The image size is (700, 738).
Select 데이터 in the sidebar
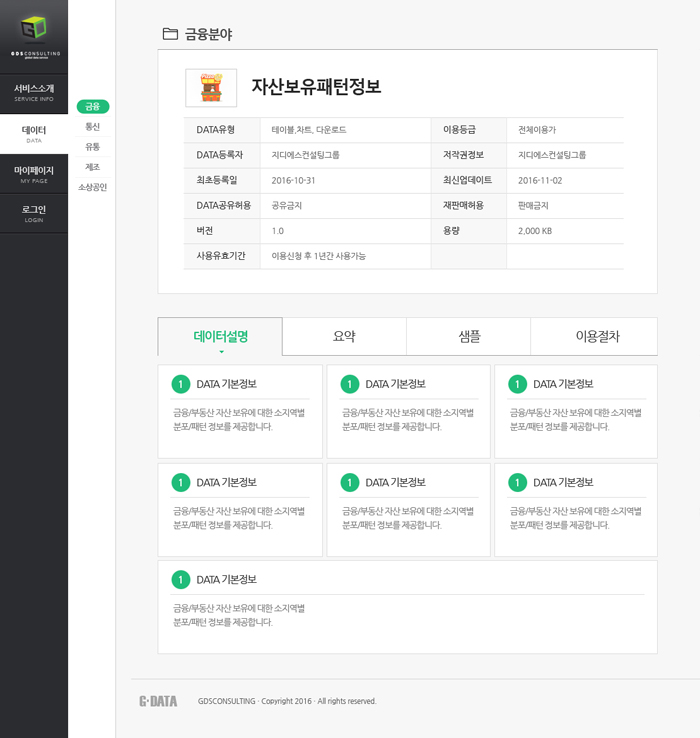click(34, 133)
